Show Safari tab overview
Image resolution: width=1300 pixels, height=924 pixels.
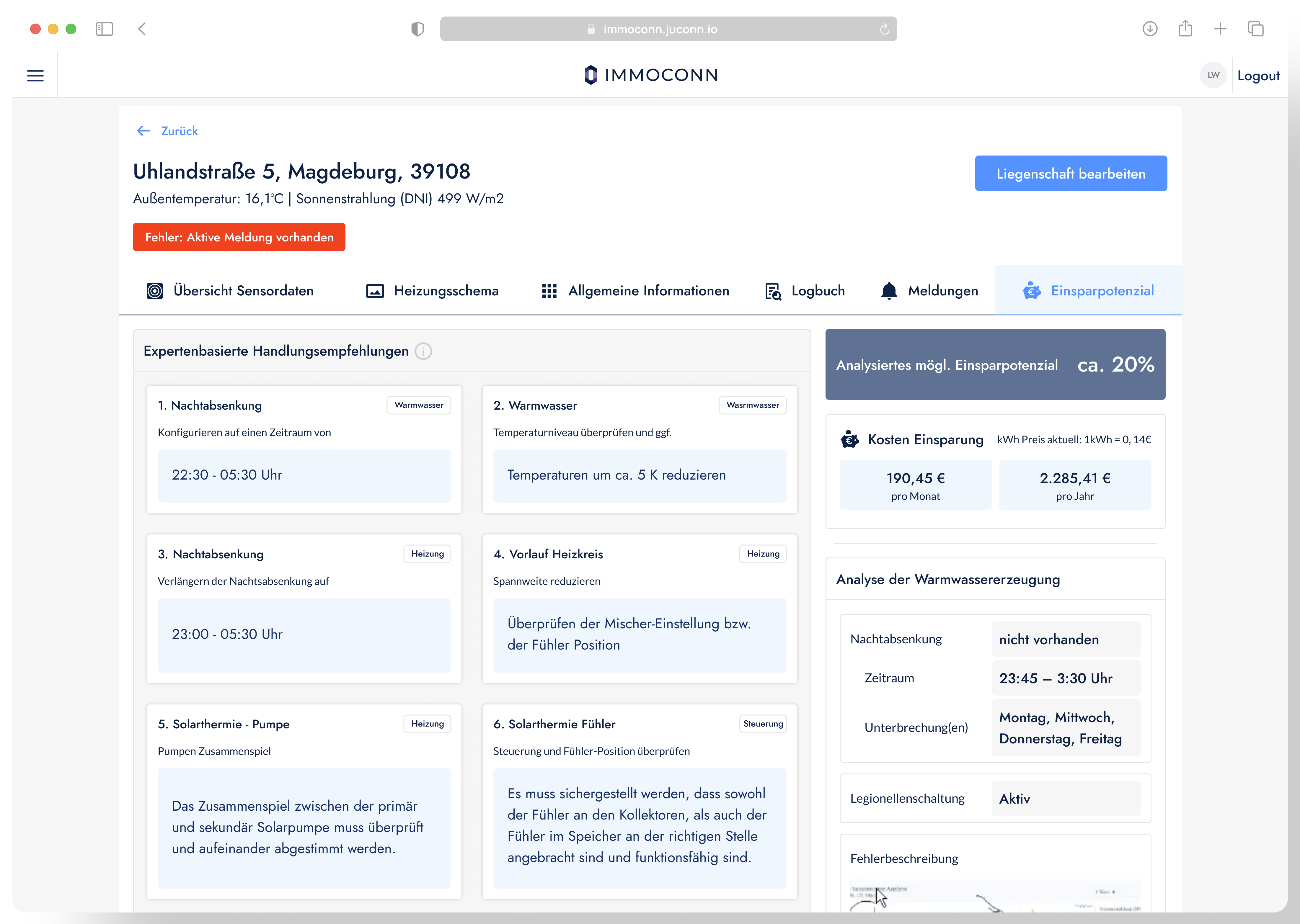1256,29
